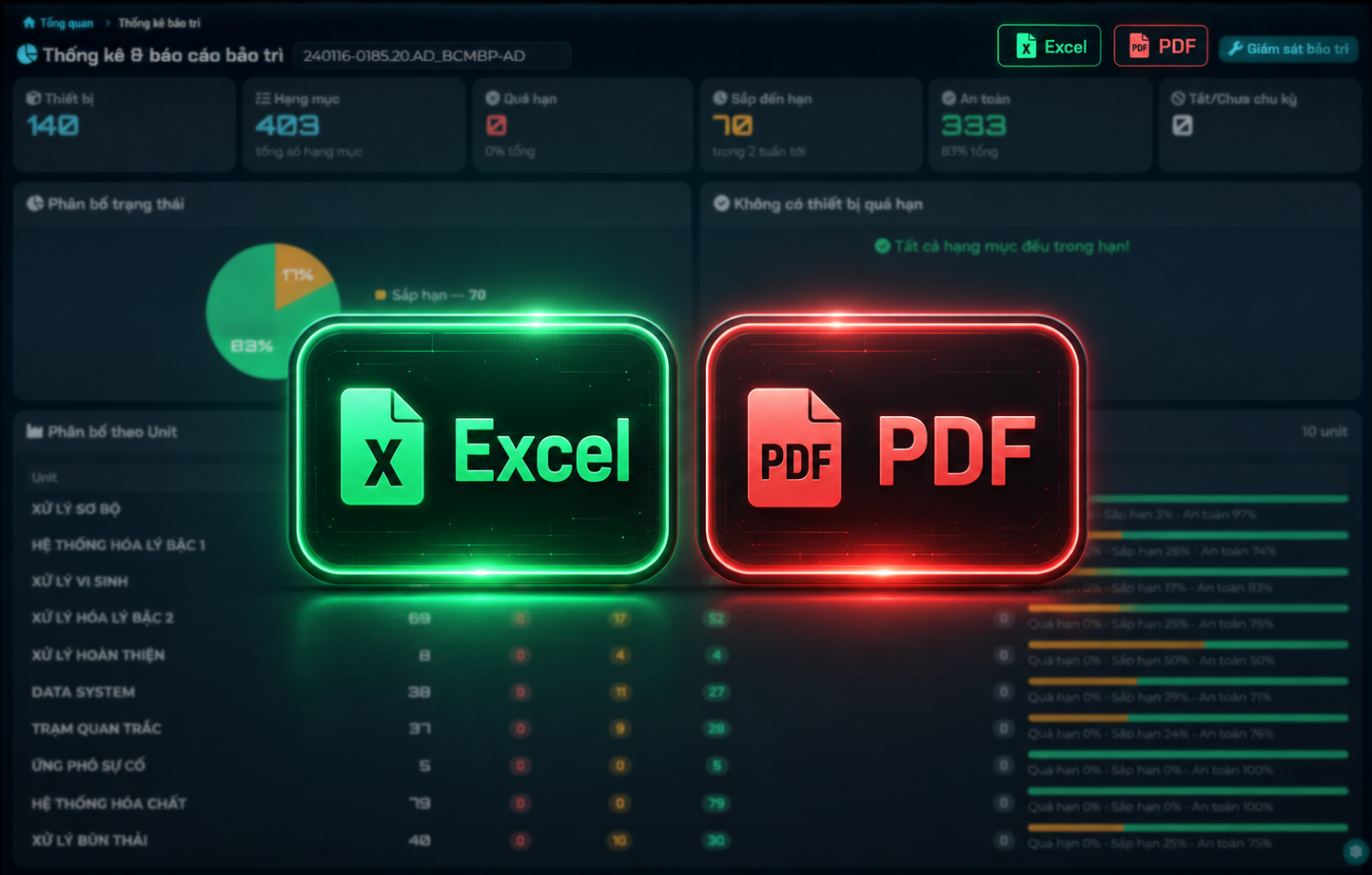
Task: Click the 38 total in DATA SYSTEM row
Action: coord(419,692)
